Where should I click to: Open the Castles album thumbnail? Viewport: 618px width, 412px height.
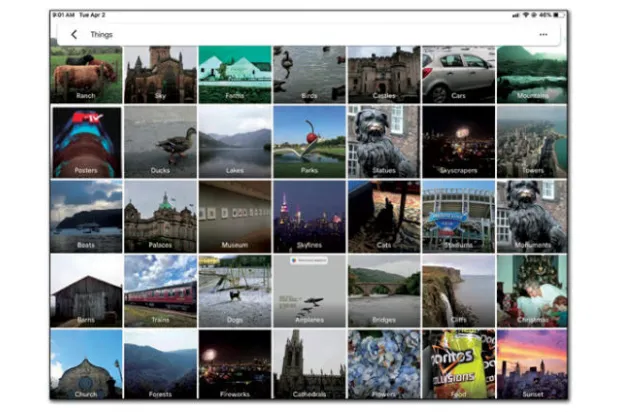point(383,74)
